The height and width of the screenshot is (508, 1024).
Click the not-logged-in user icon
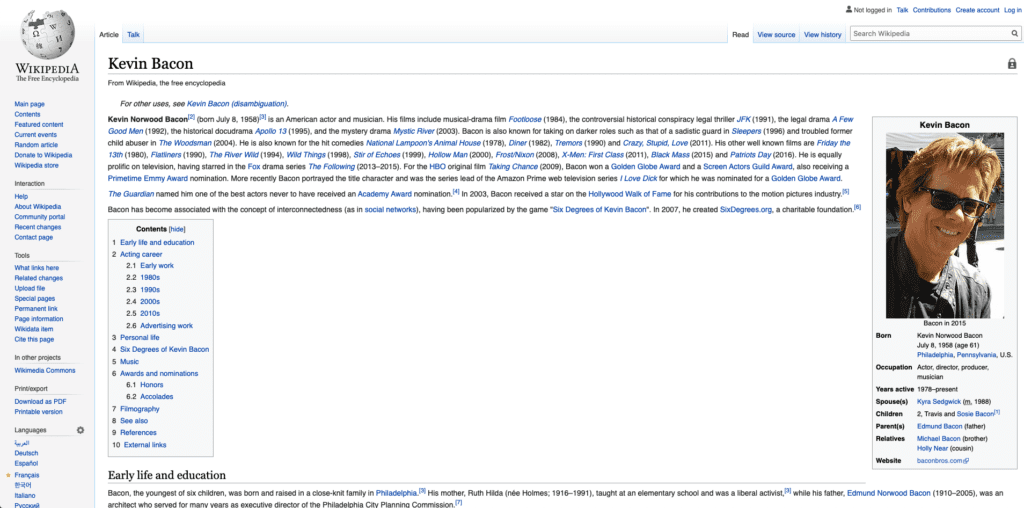point(848,10)
